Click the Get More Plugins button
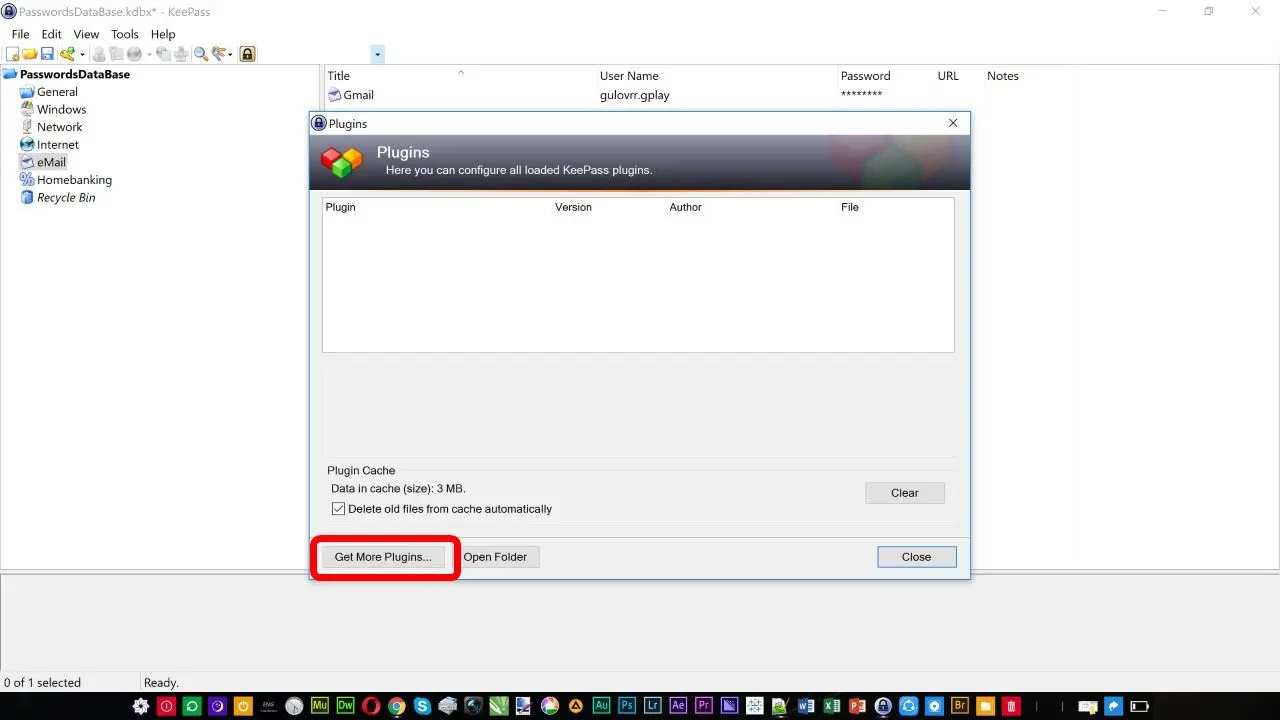Image resolution: width=1280 pixels, height=720 pixels. tap(383, 557)
